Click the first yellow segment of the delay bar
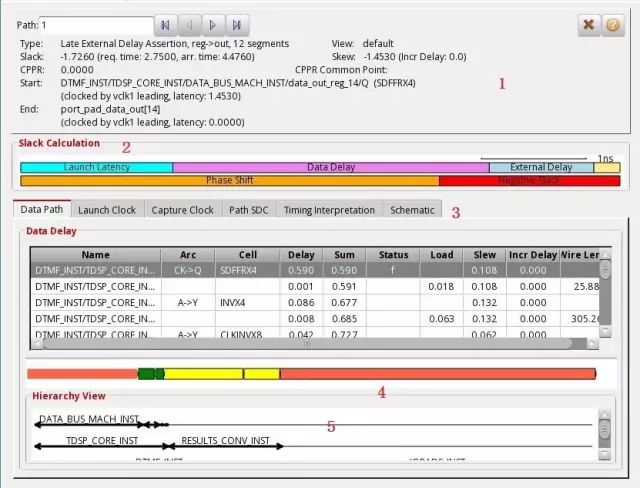This screenshot has height=488, width=640. (203, 374)
